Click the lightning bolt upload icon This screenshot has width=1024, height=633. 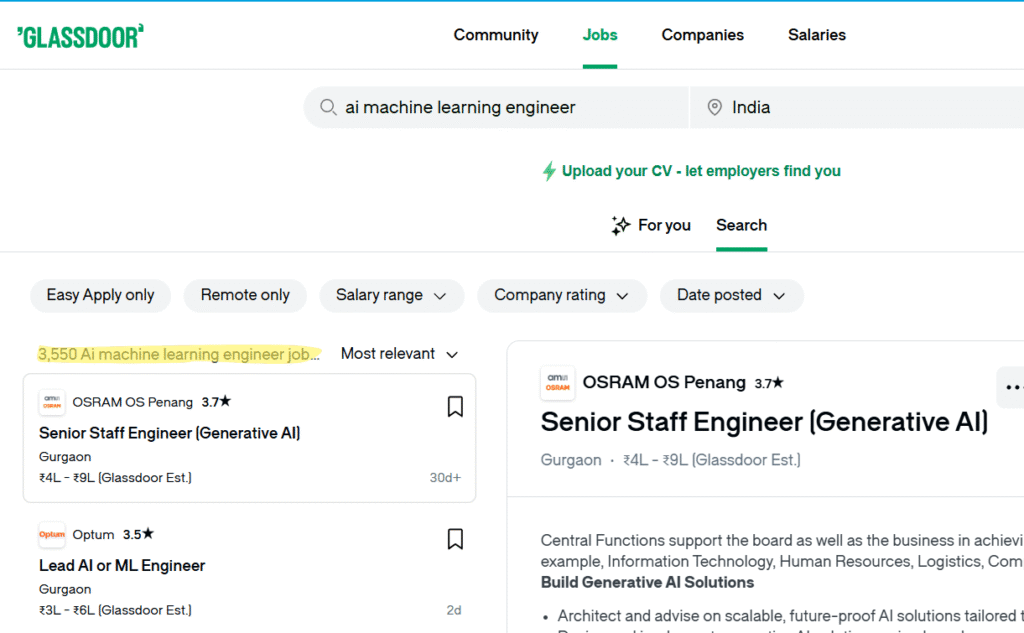pyautogui.click(x=549, y=171)
